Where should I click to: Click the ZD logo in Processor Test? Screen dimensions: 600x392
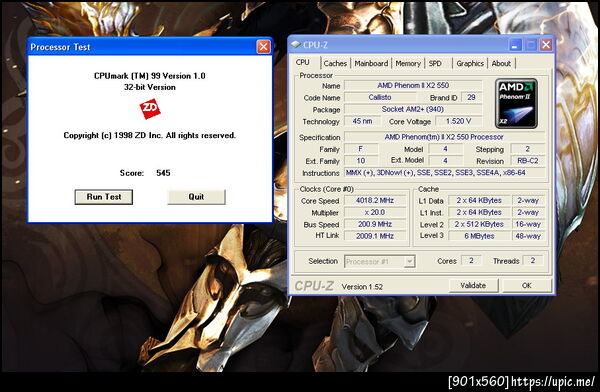tap(150, 108)
